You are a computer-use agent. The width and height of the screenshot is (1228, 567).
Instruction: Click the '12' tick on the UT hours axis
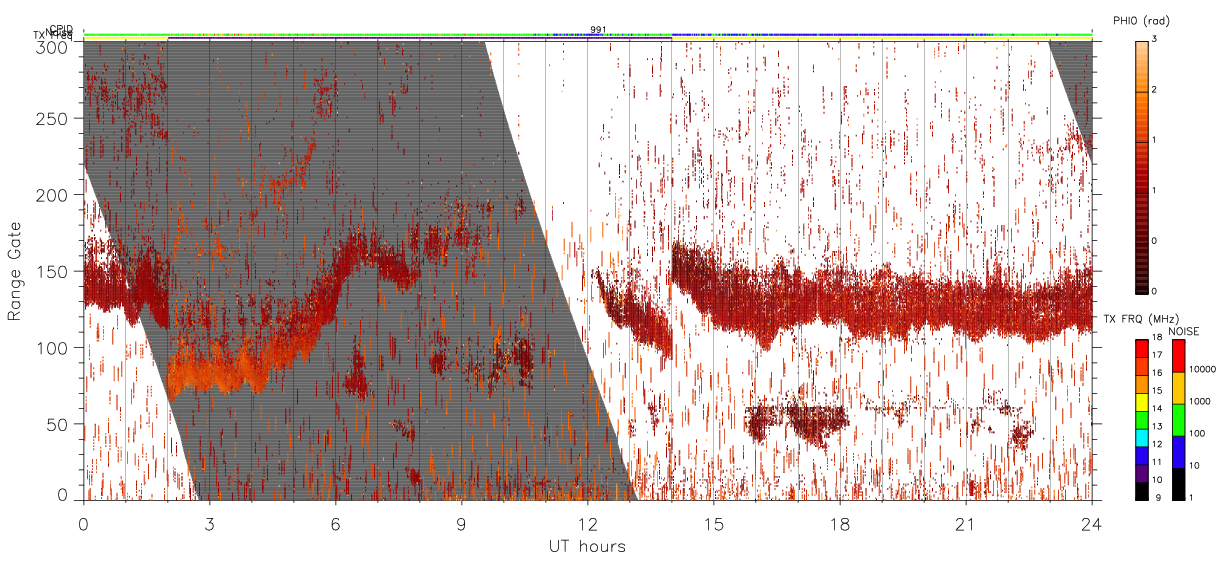(x=587, y=523)
